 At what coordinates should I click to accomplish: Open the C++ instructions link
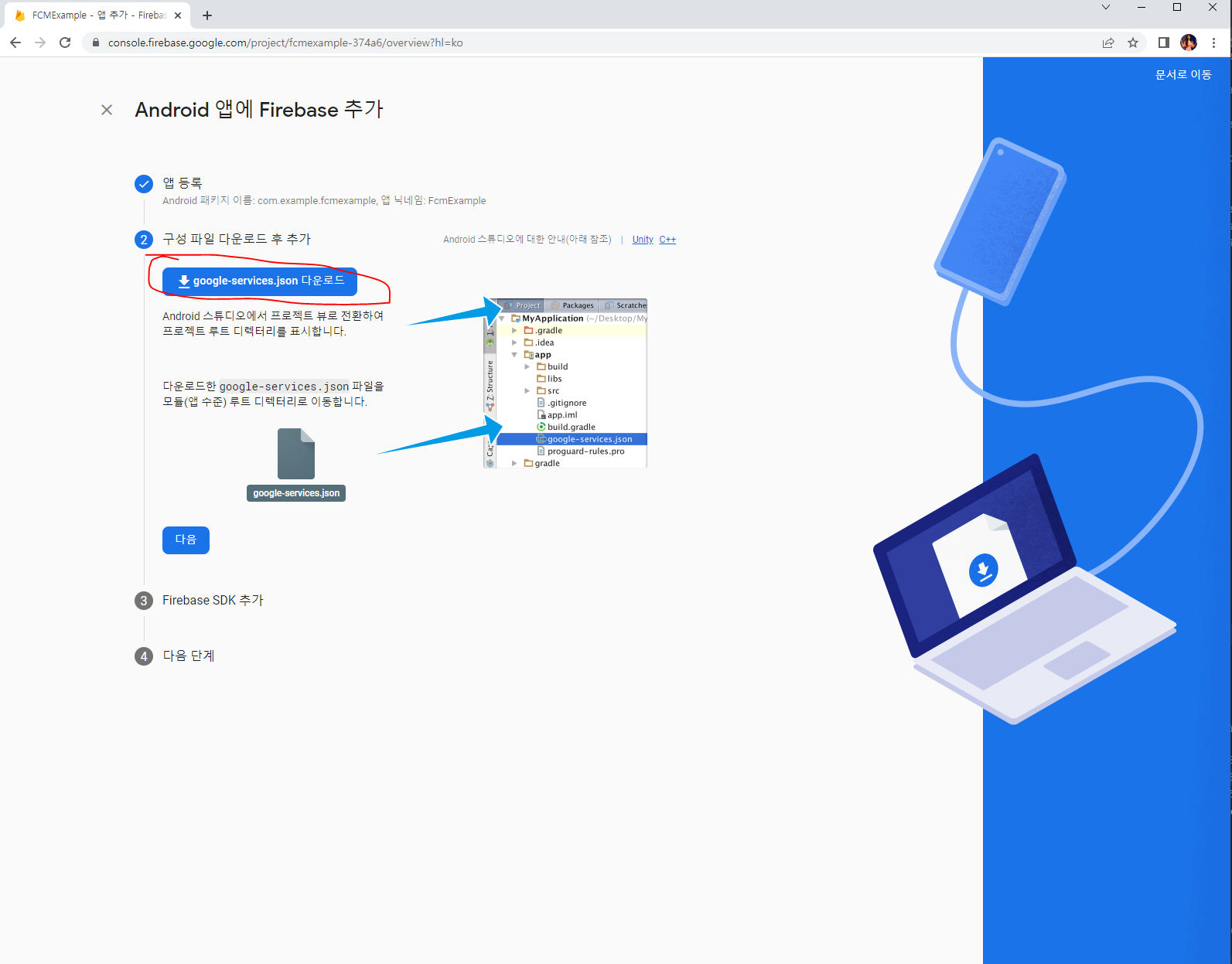pos(667,240)
